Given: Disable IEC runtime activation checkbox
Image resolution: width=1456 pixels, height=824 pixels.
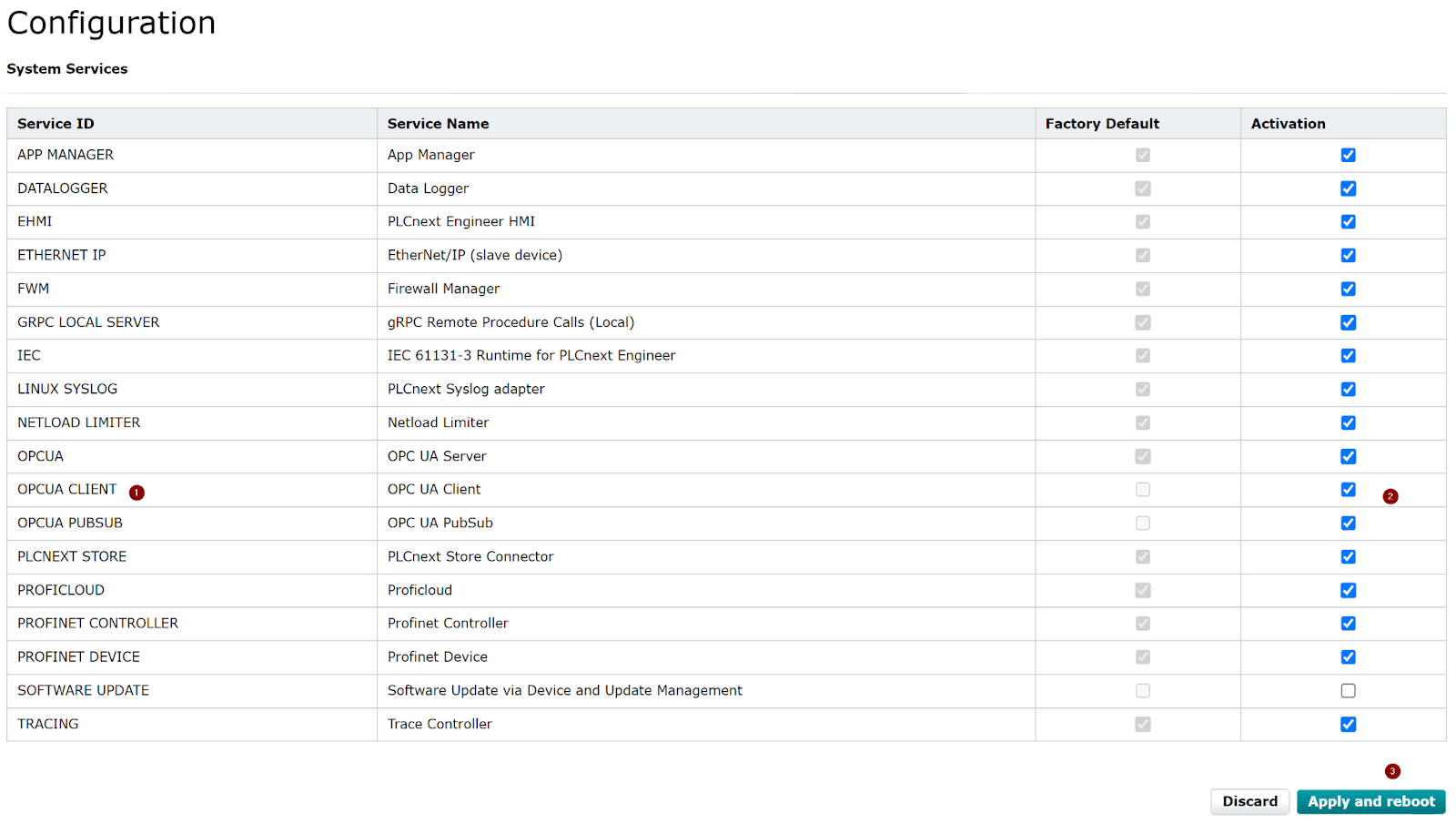Looking at the screenshot, I should click(x=1348, y=356).
